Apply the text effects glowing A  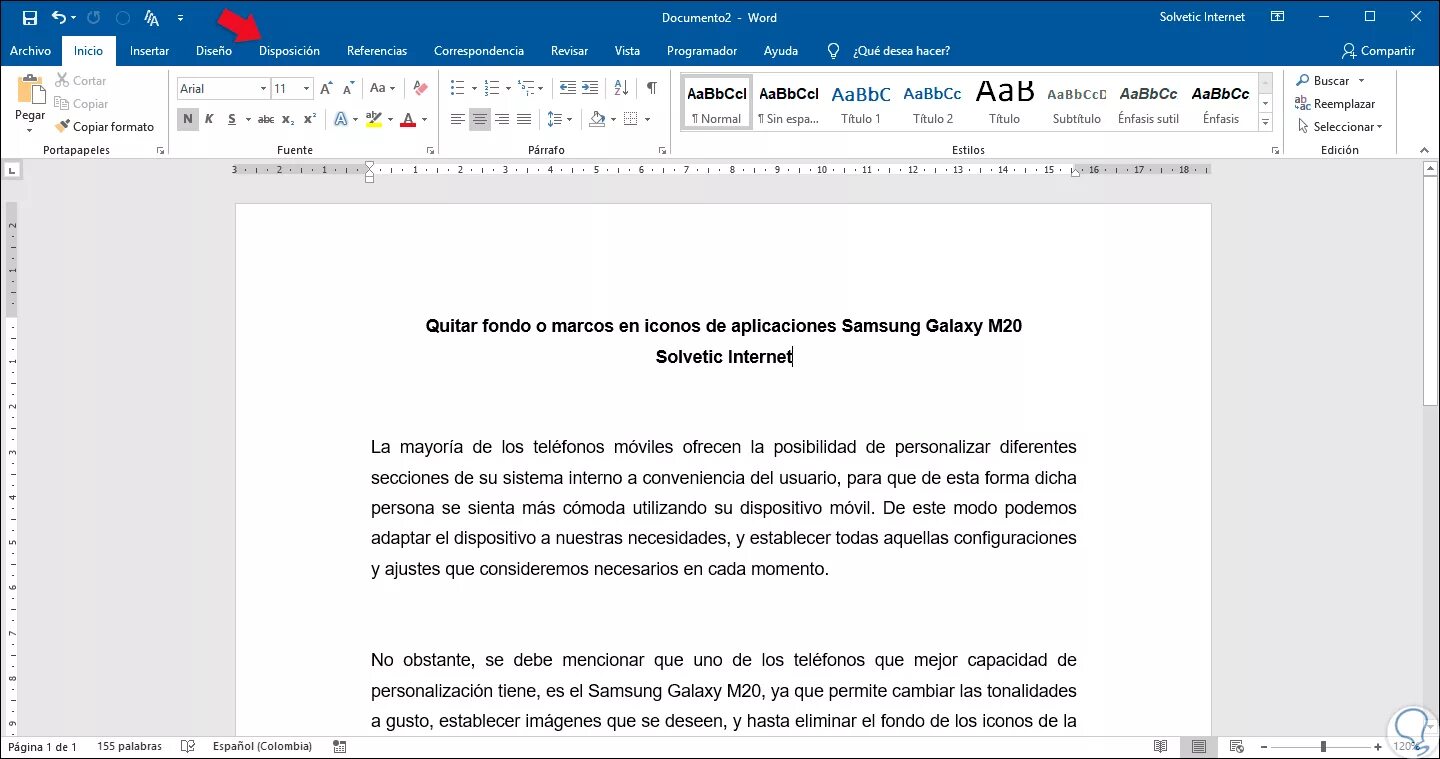(x=340, y=119)
